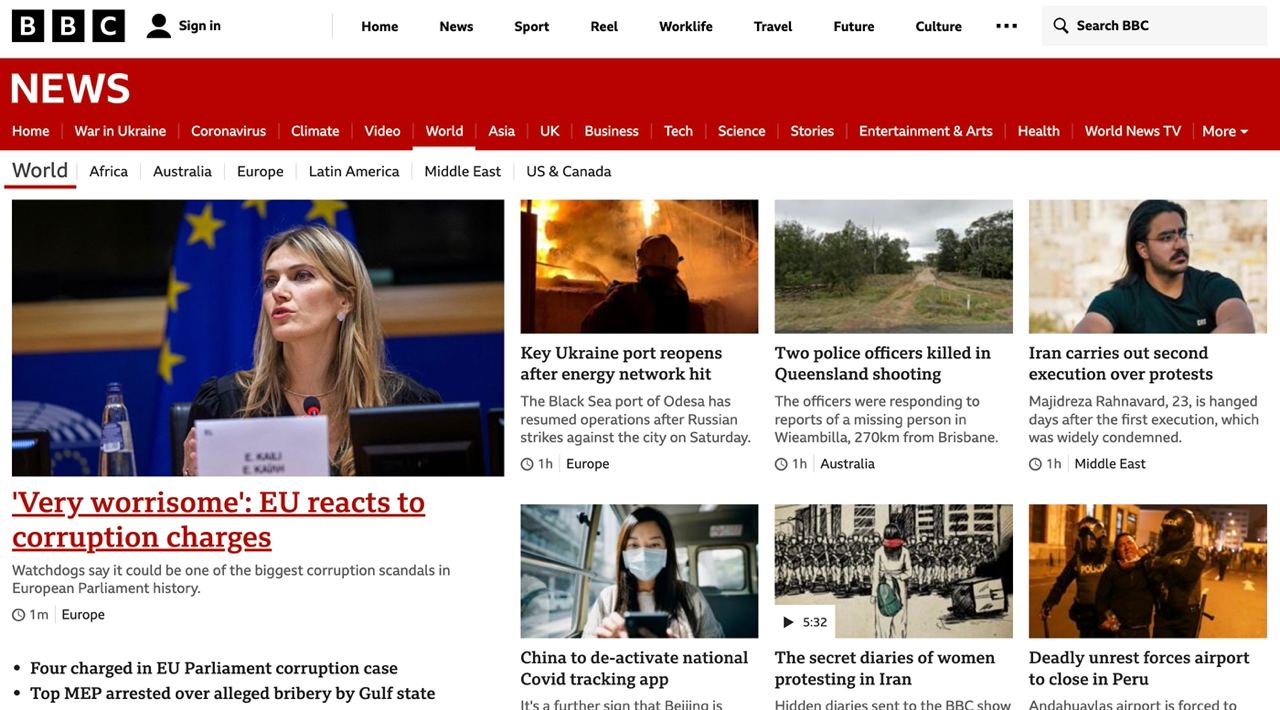Click Middle East tag under Iran story

click(1110, 464)
